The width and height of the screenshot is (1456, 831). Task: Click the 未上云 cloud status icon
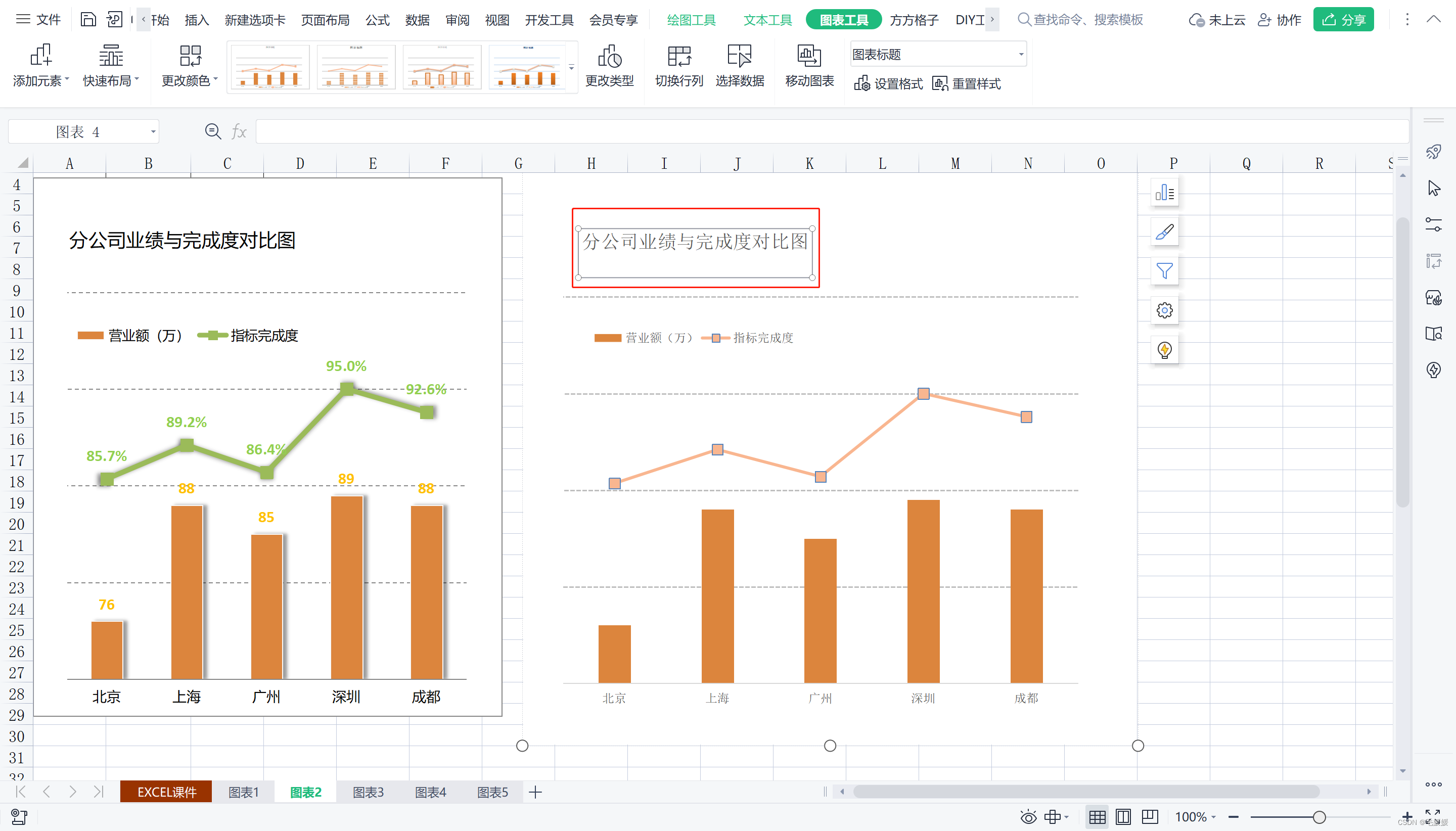click(x=1216, y=20)
